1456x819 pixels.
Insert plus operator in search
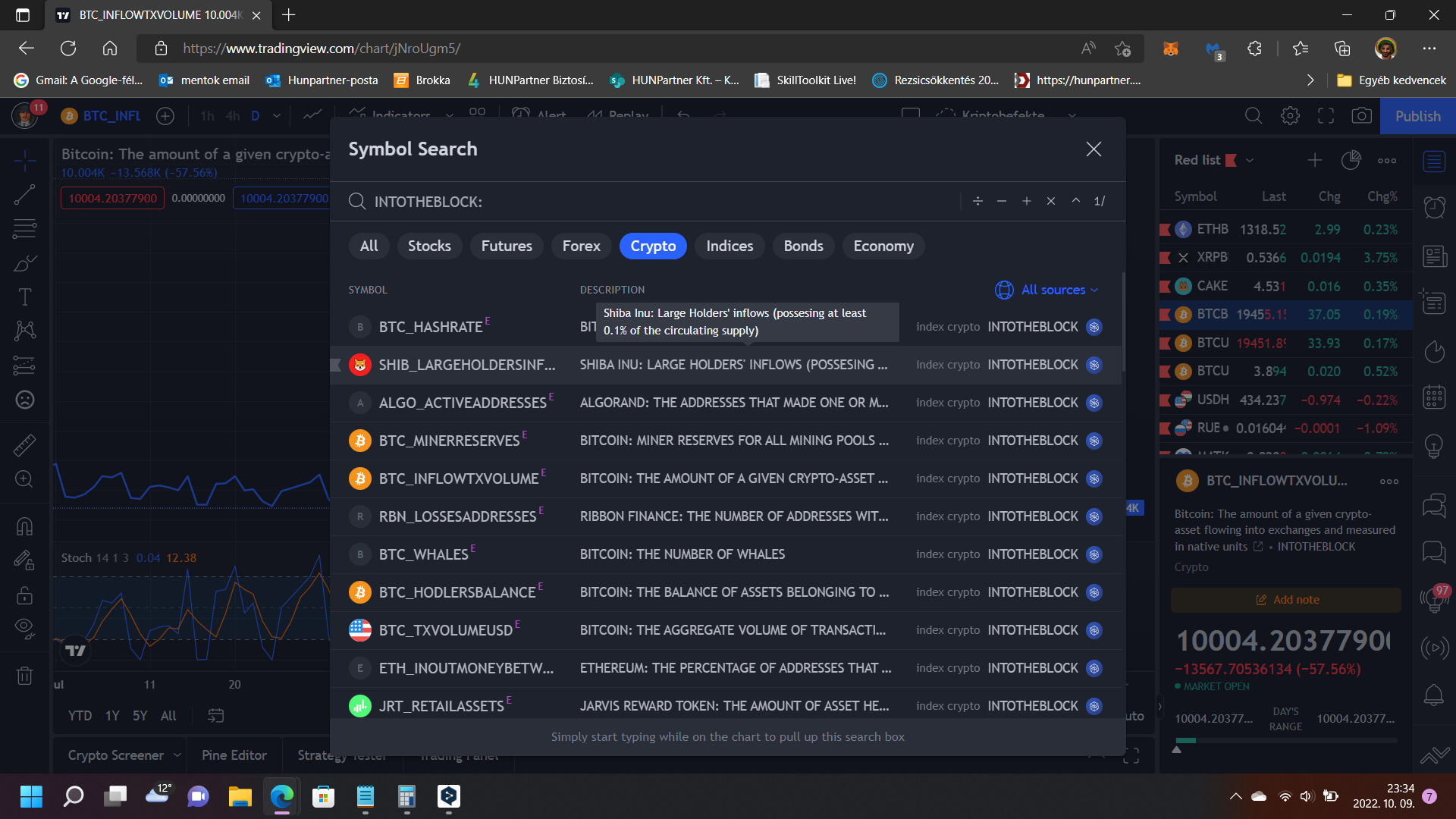1026,201
